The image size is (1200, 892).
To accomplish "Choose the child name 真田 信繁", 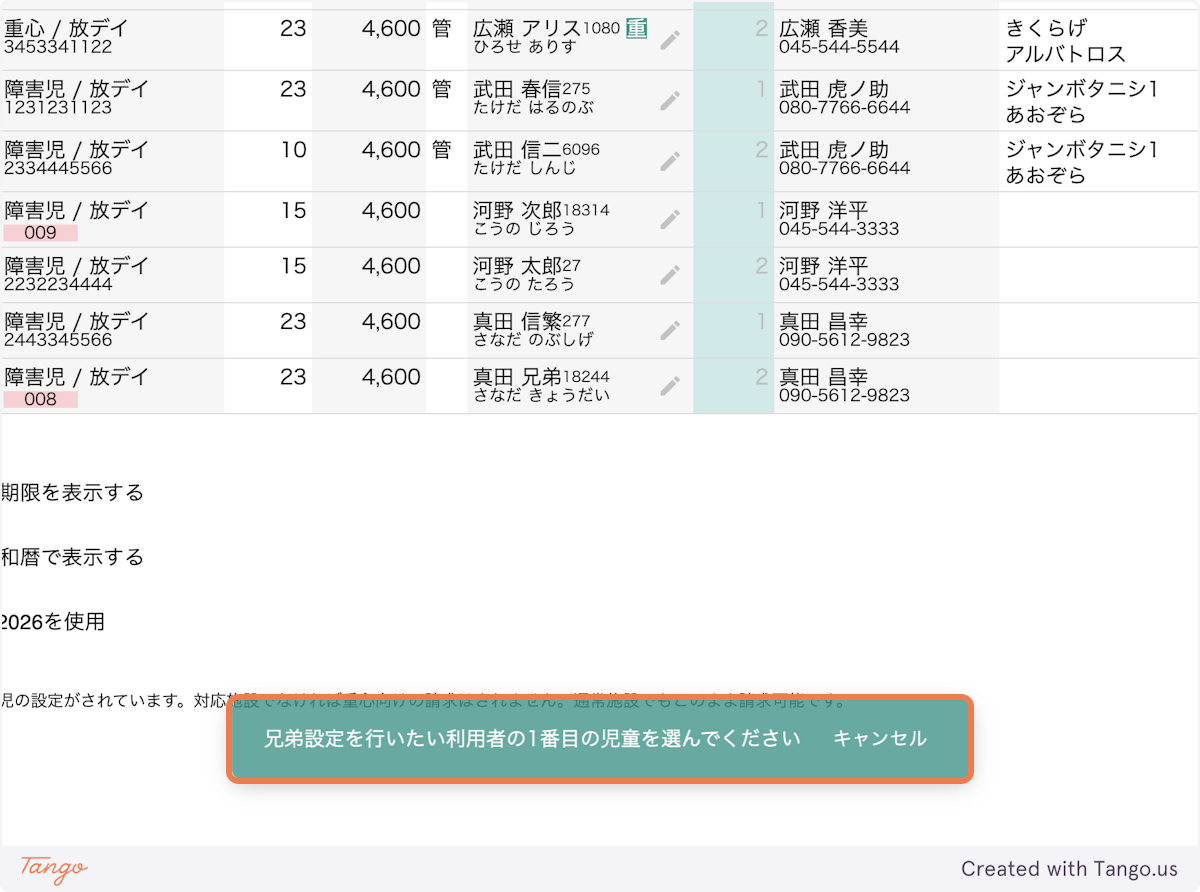I will click(x=517, y=322).
